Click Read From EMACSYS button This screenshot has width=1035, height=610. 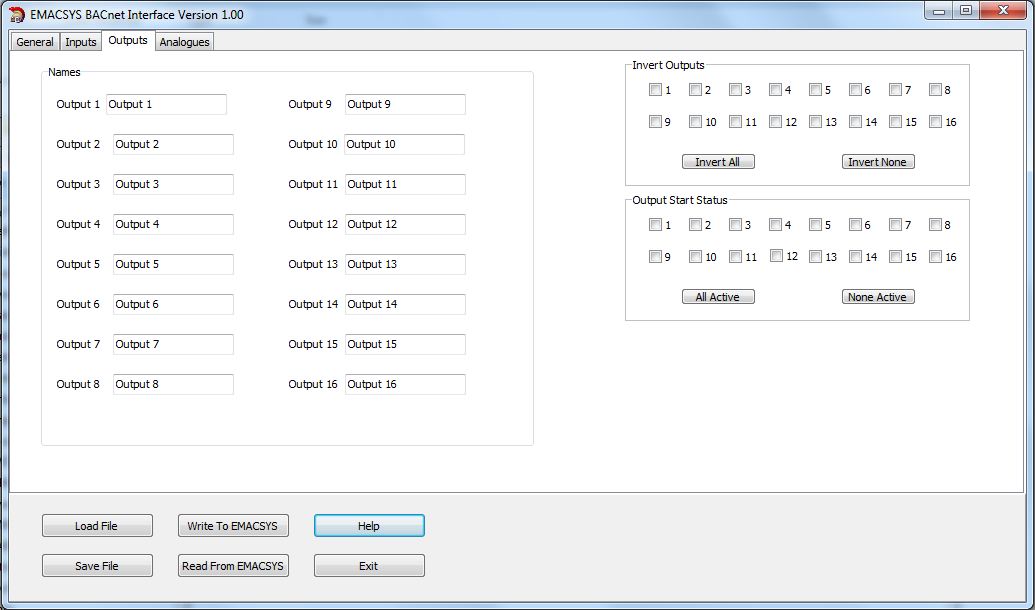pyautogui.click(x=232, y=566)
